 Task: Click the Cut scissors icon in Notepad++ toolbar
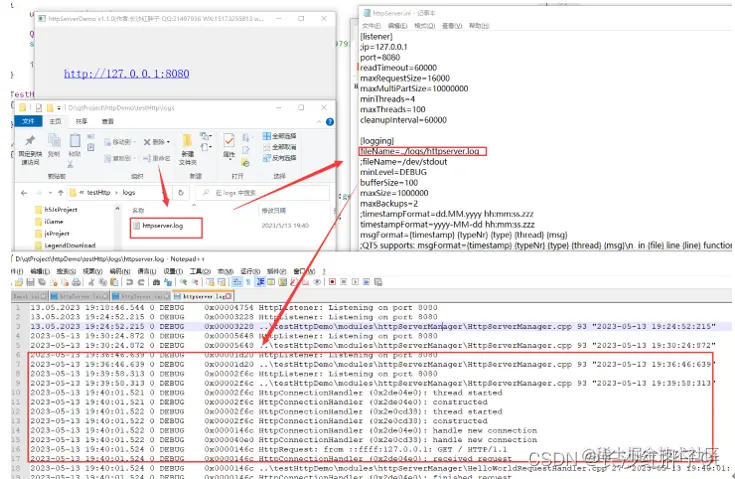91,282
